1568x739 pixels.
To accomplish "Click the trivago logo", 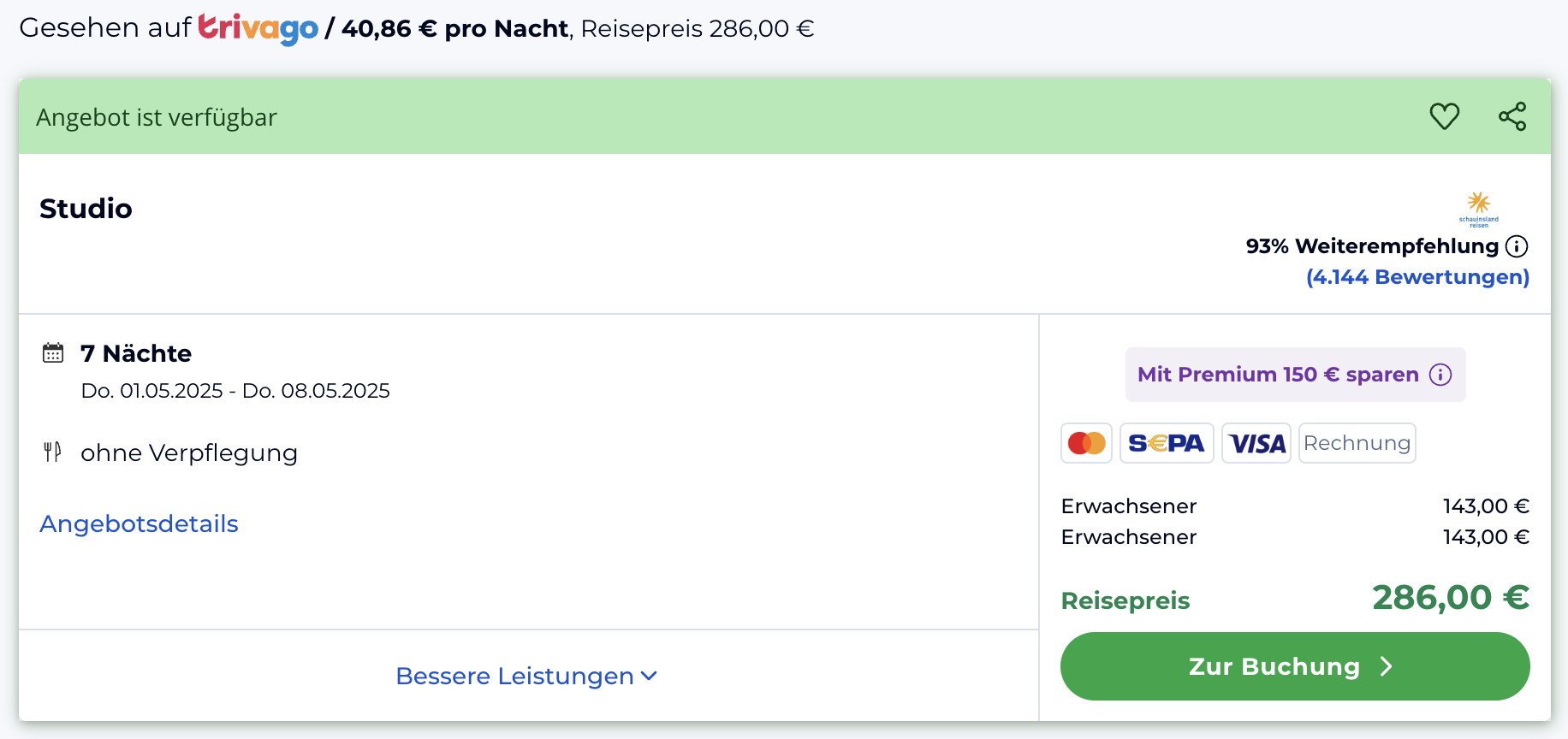I will tap(258, 28).
